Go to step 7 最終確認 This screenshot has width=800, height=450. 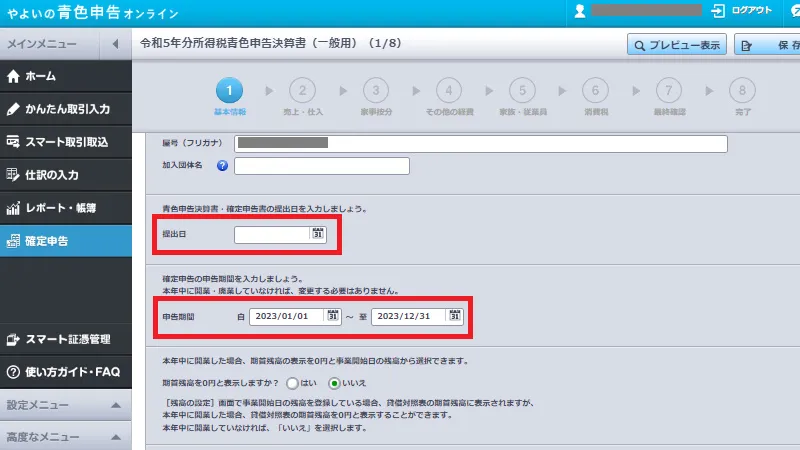point(669,91)
